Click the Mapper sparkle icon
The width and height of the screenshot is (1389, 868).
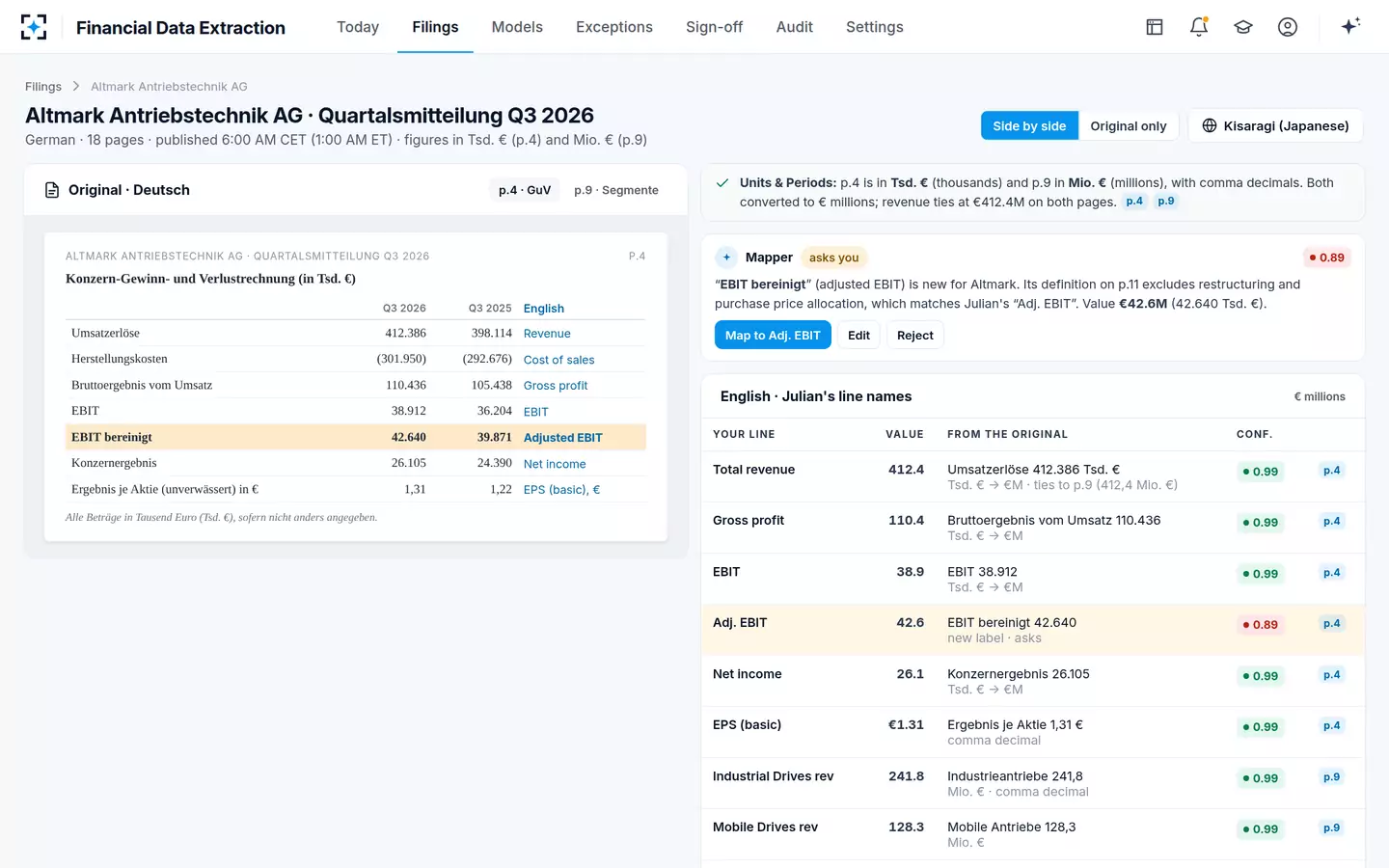(726, 258)
